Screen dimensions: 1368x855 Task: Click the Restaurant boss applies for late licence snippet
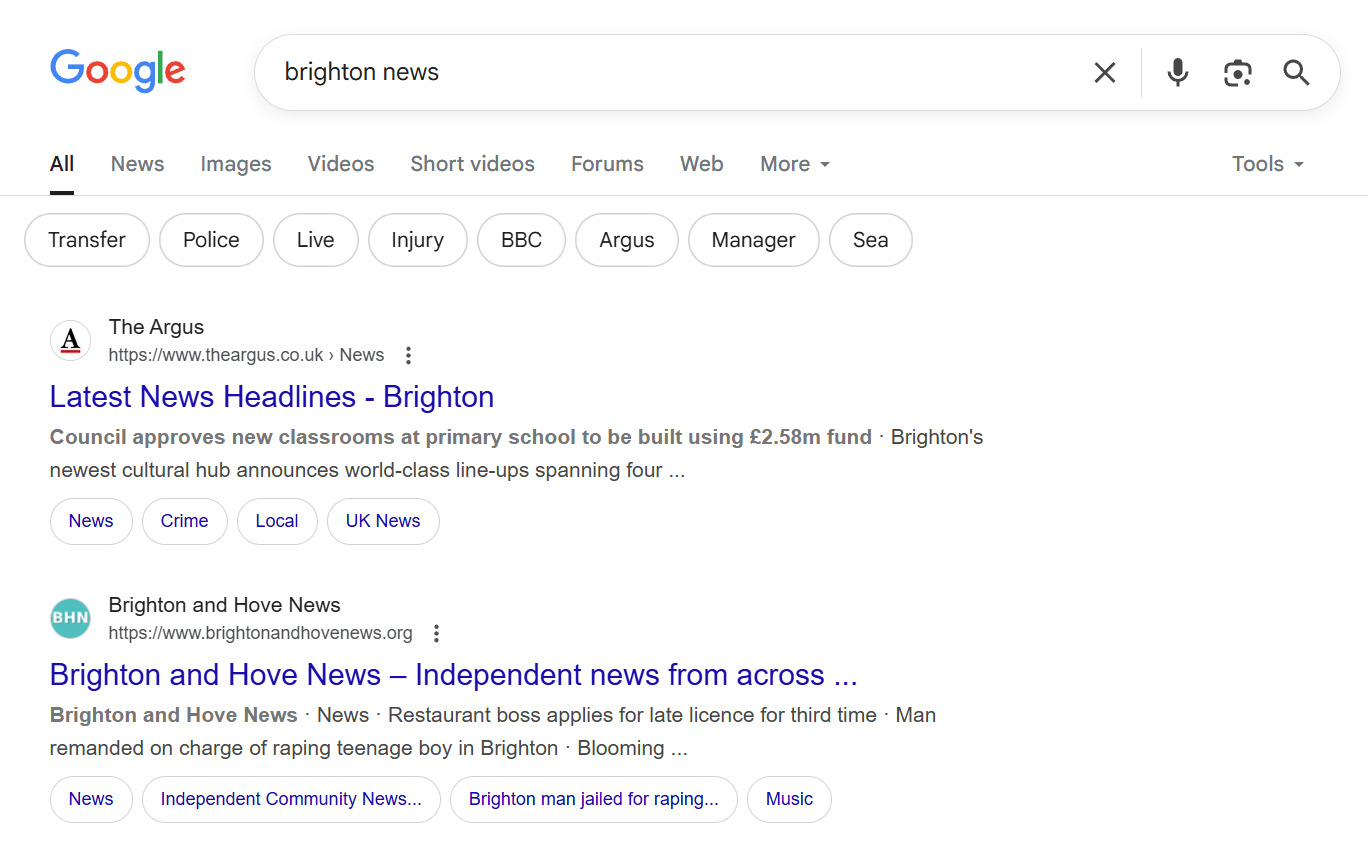click(x=632, y=715)
